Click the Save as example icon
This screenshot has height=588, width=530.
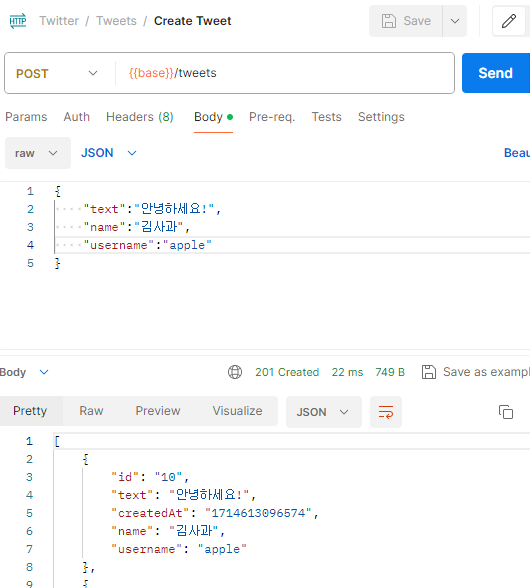coord(429,372)
